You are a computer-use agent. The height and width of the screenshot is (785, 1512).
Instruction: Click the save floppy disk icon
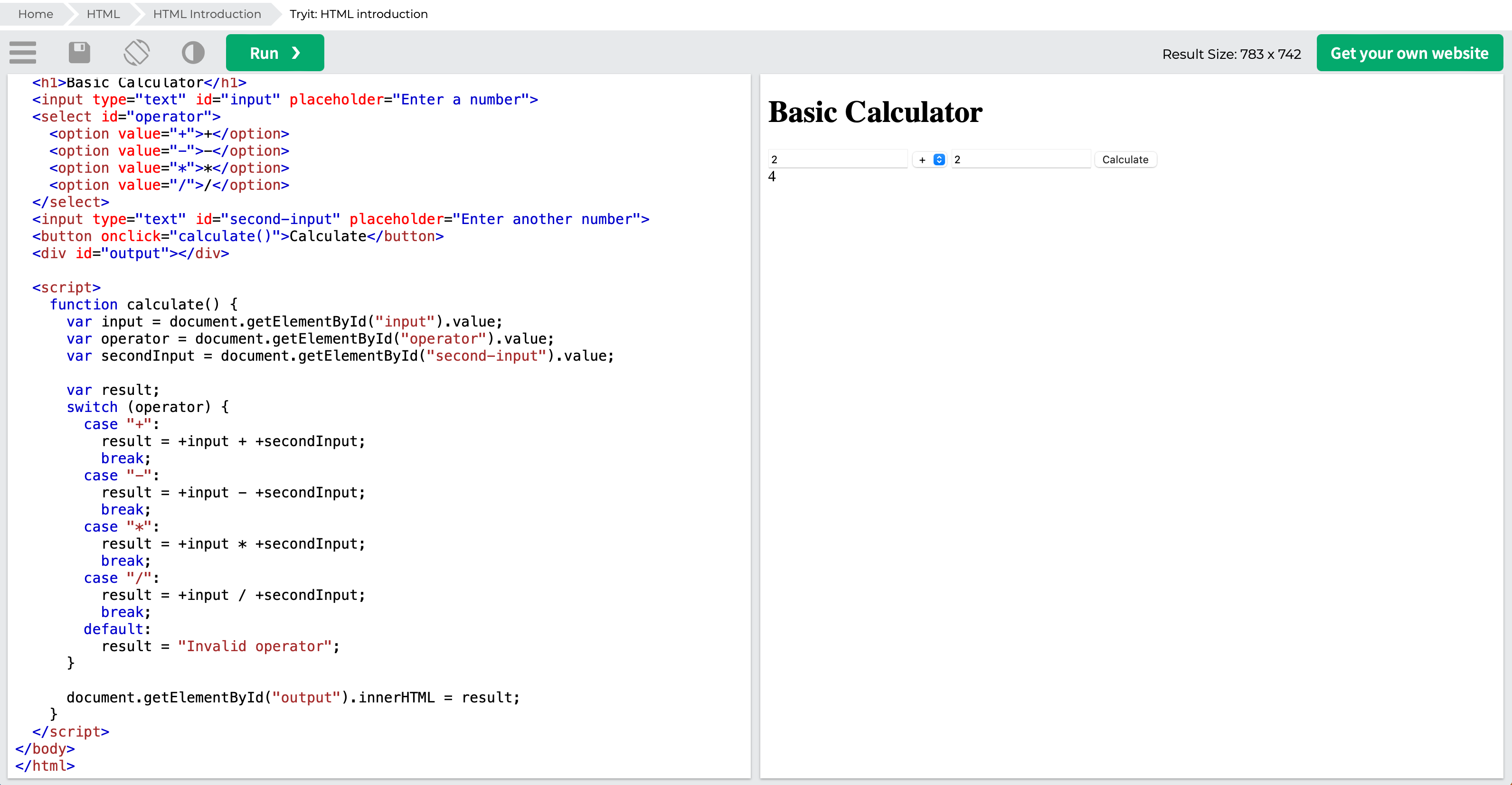coord(79,53)
